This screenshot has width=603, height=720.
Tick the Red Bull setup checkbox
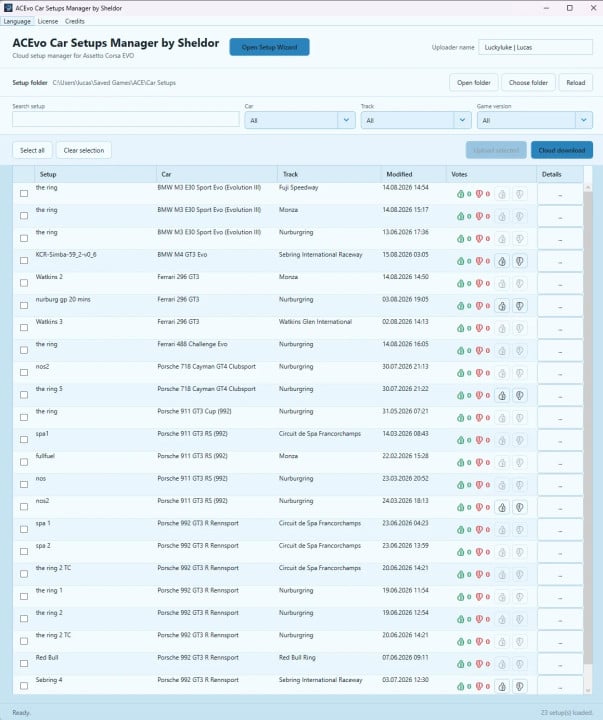[x=24, y=664]
